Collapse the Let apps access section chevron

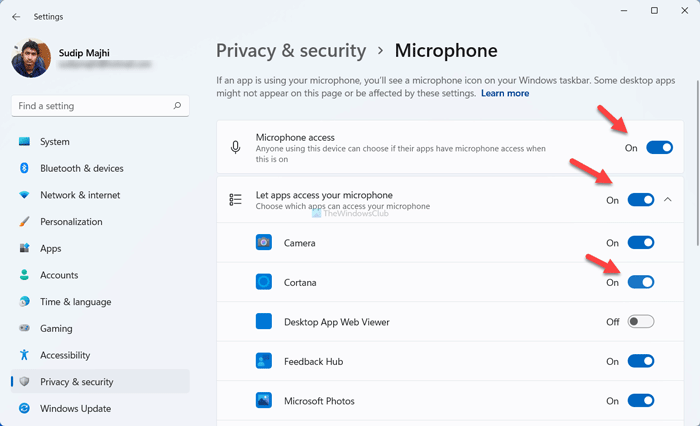click(668, 200)
